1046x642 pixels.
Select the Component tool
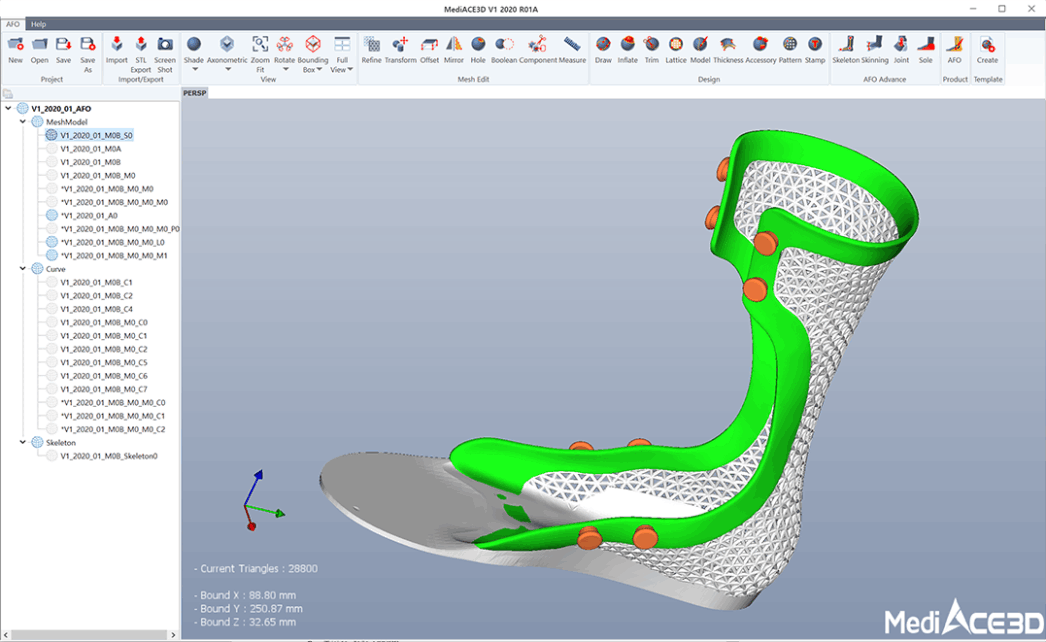(x=538, y=45)
